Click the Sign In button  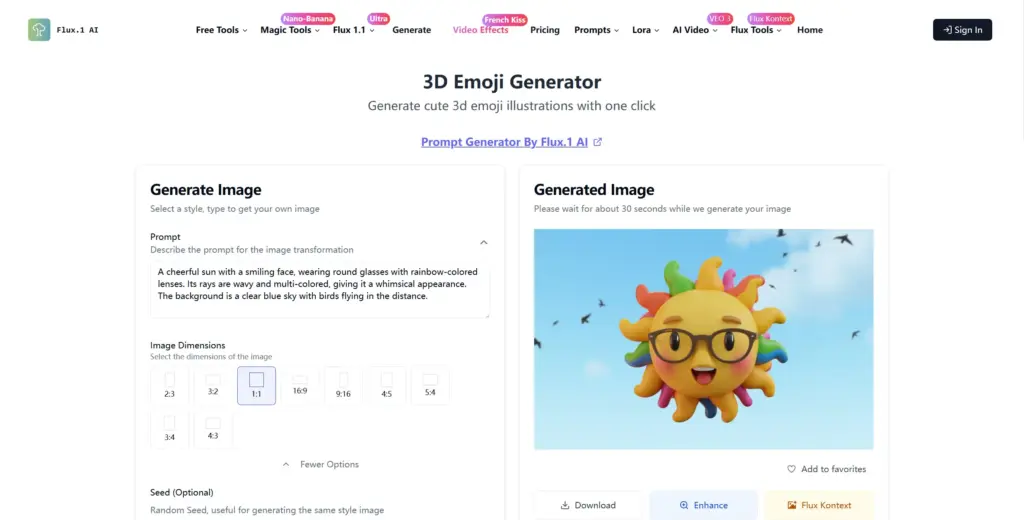click(963, 30)
